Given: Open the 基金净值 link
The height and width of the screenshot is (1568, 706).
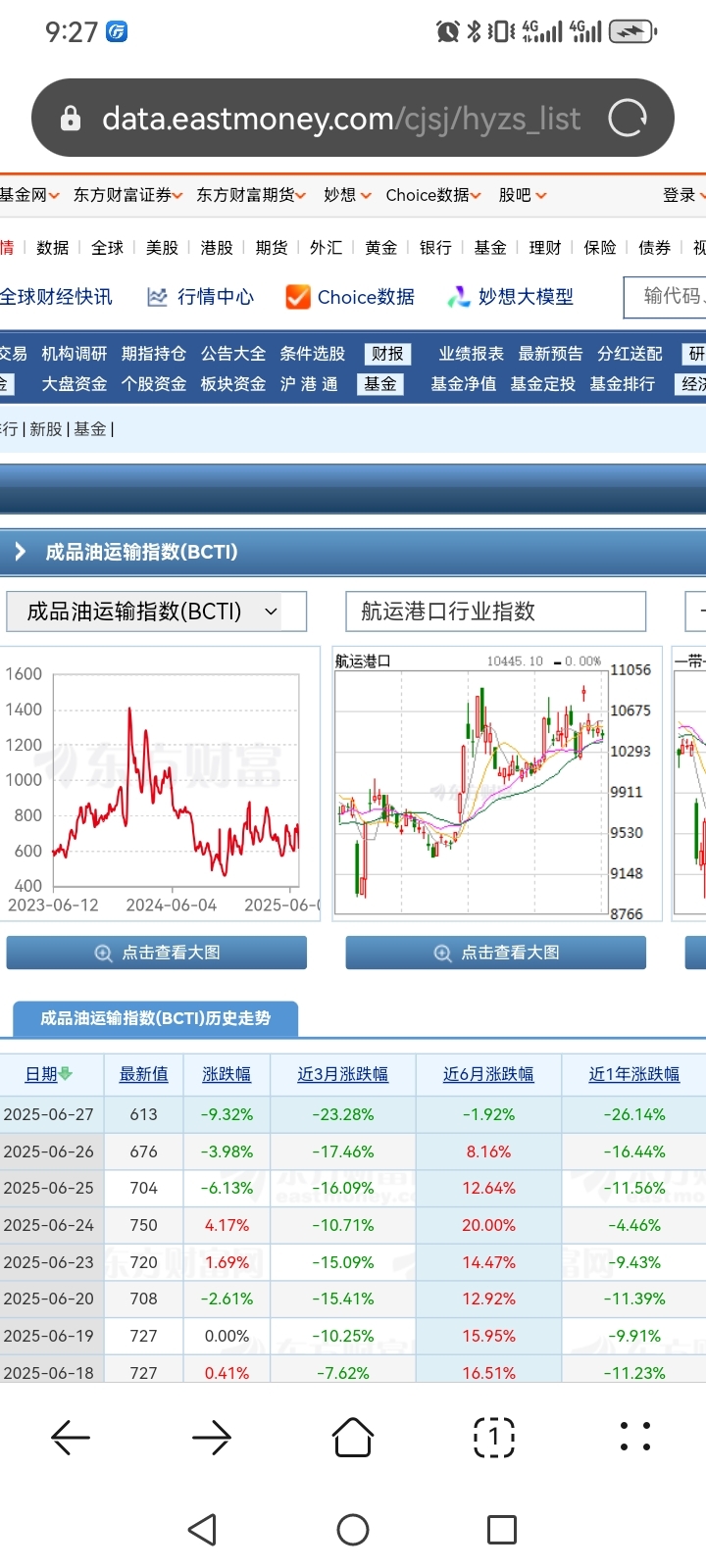Looking at the screenshot, I should (464, 384).
